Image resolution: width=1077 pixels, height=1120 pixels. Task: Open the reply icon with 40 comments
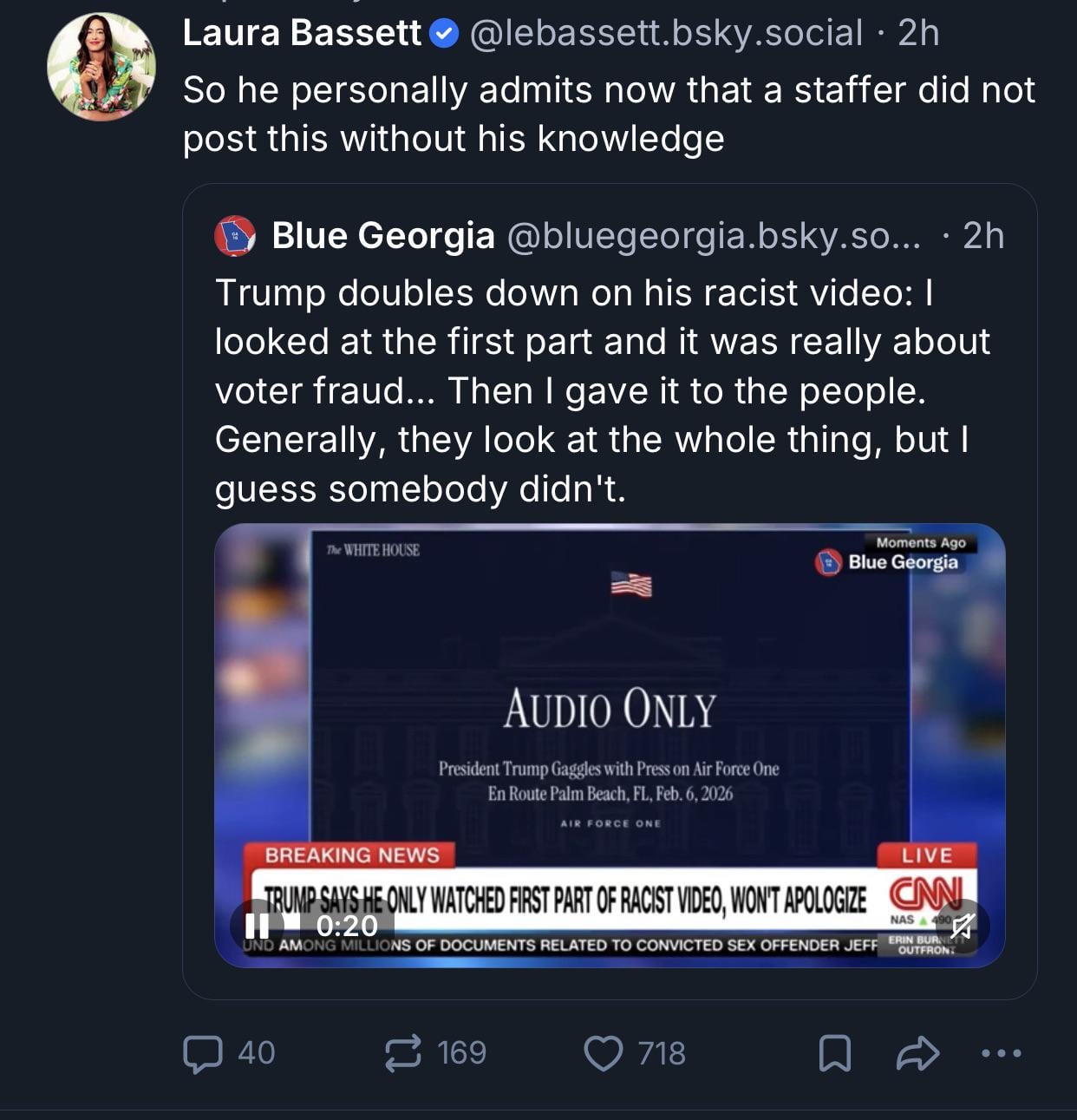[x=203, y=1053]
